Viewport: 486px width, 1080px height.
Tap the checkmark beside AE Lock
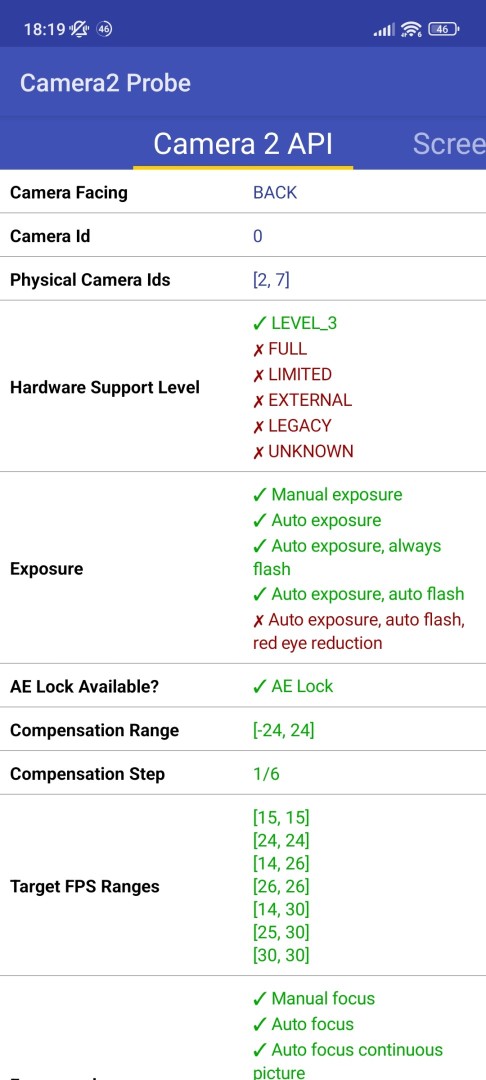coord(260,686)
